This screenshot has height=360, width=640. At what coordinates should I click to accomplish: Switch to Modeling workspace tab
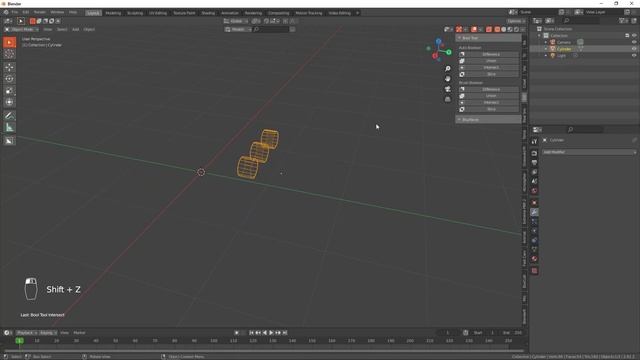[x=113, y=13]
